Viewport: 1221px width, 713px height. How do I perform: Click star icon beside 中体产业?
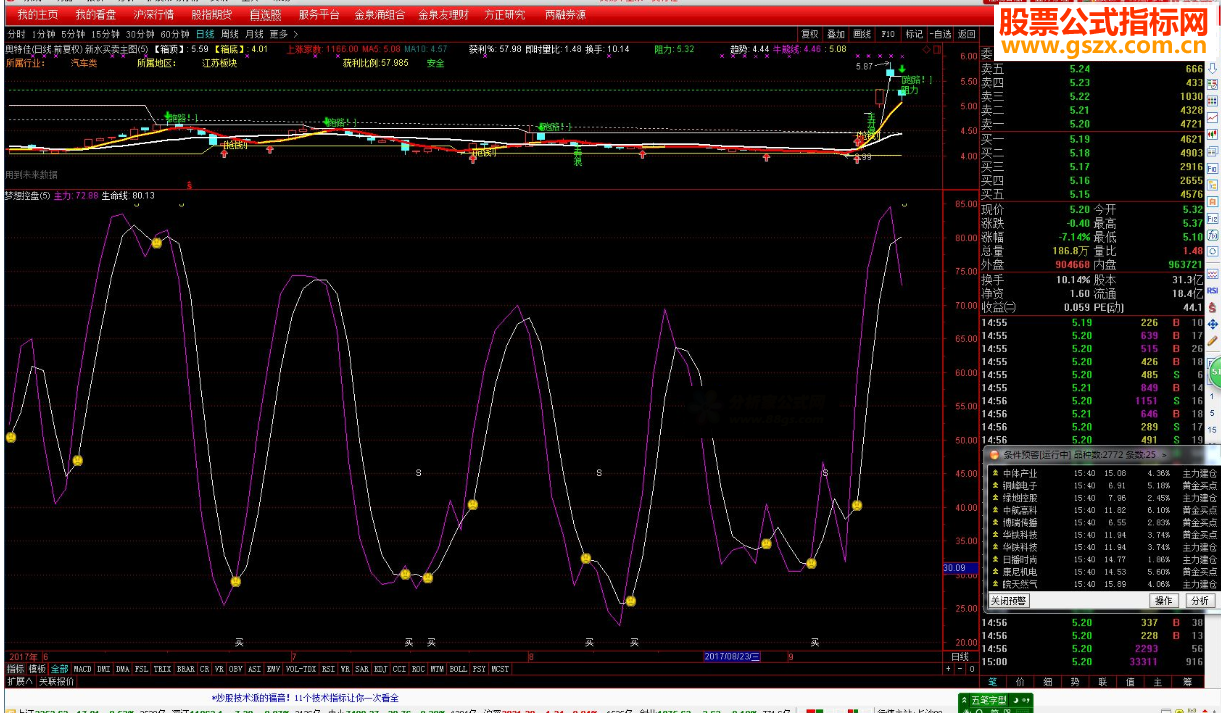(x=995, y=473)
